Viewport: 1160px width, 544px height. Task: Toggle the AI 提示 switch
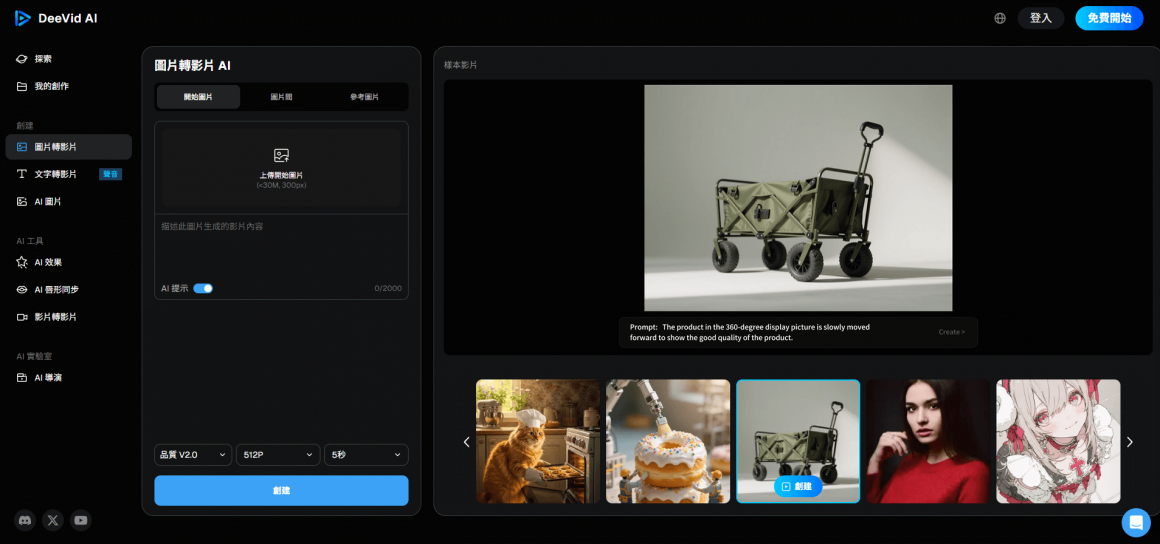pyautogui.click(x=203, y=288)
